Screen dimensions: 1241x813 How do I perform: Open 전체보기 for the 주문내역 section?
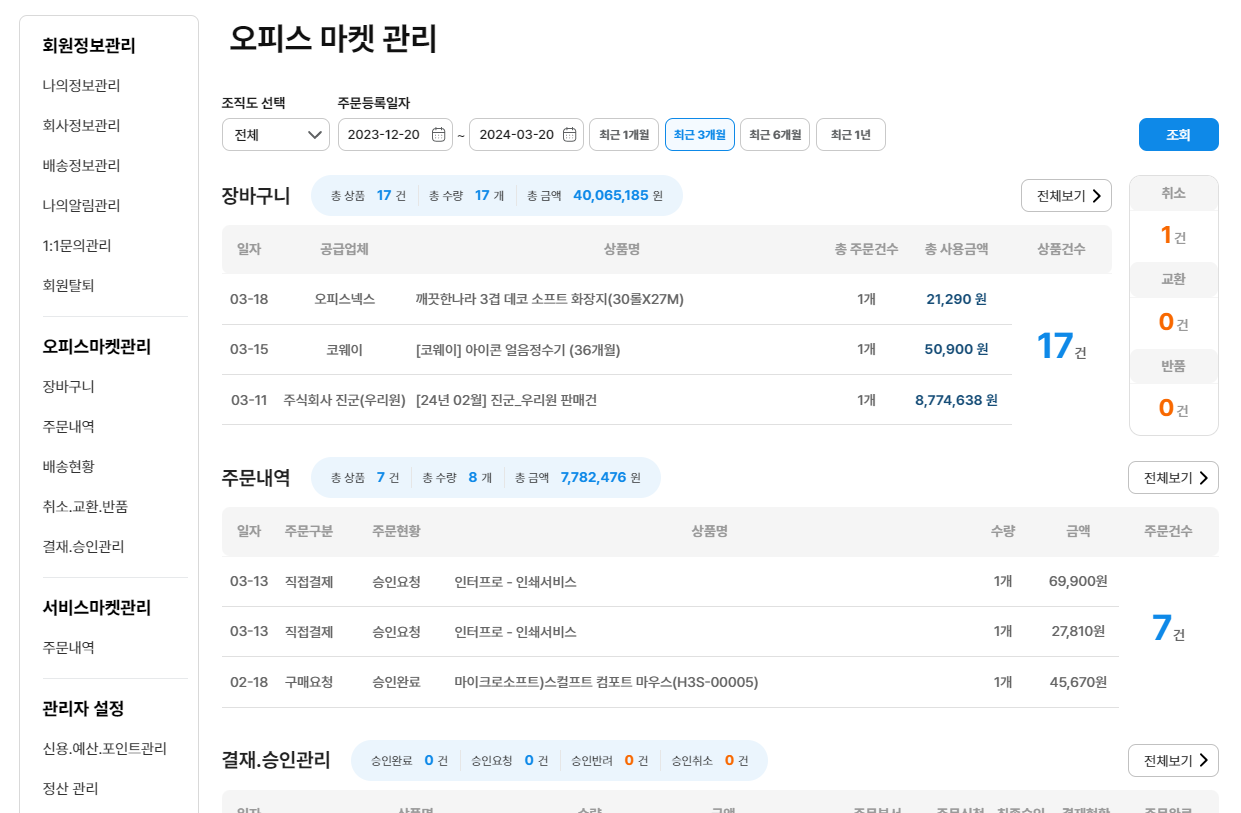[1173, 478]
